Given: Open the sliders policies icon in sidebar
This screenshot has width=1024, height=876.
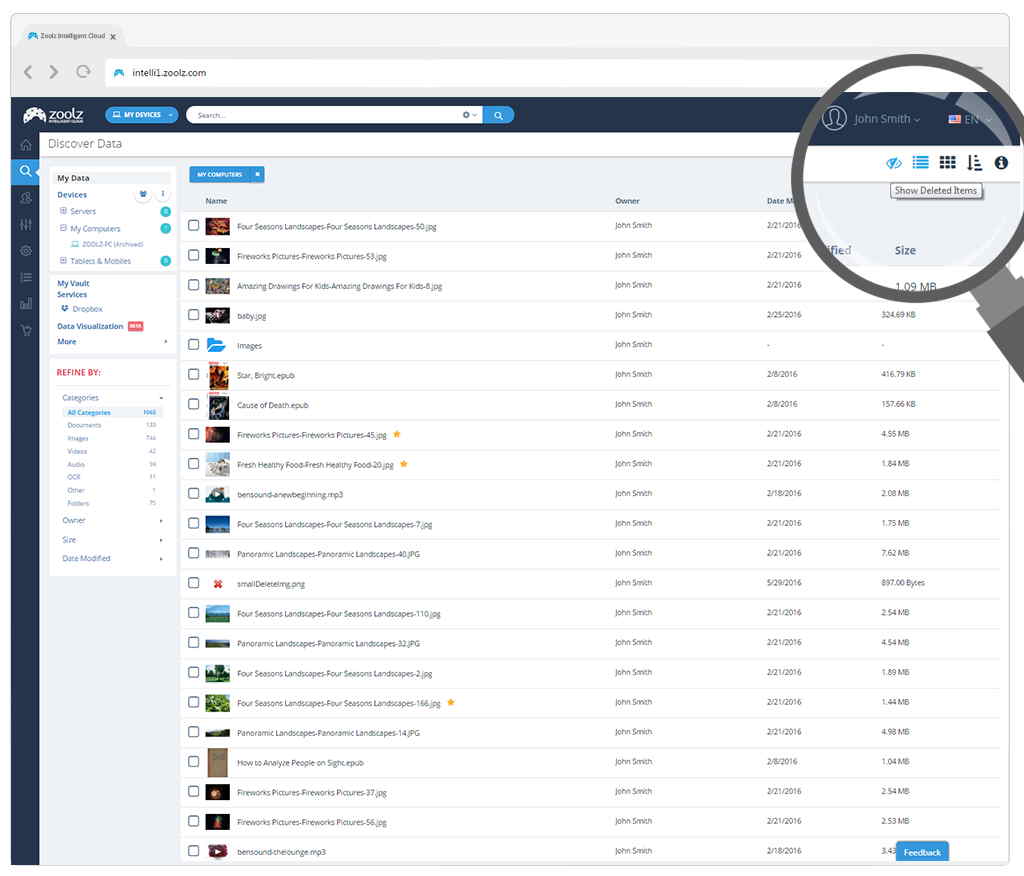Looking at the screenshot, I should click(25, 224).
